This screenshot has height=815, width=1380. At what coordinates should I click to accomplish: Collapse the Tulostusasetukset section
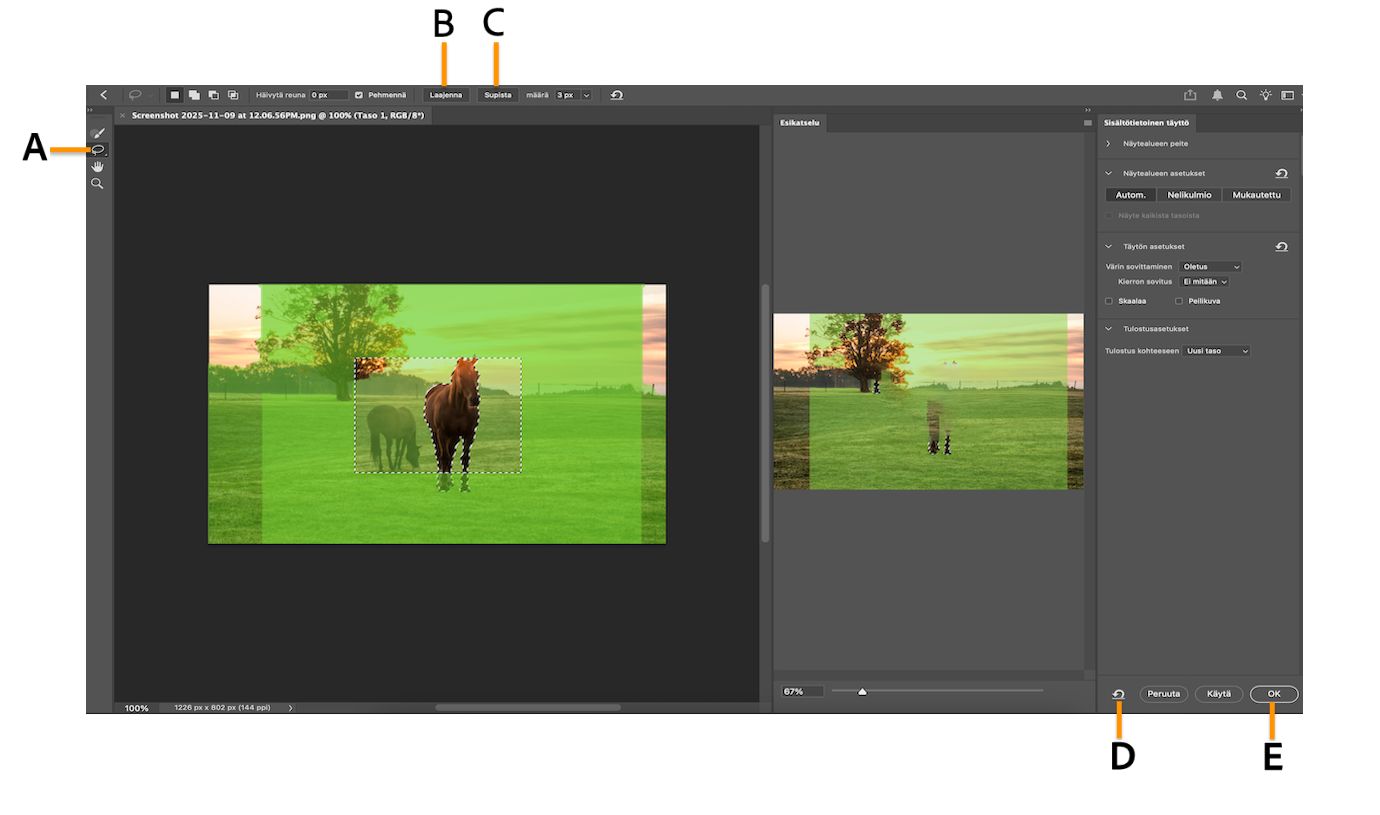tap(1108, 328)
